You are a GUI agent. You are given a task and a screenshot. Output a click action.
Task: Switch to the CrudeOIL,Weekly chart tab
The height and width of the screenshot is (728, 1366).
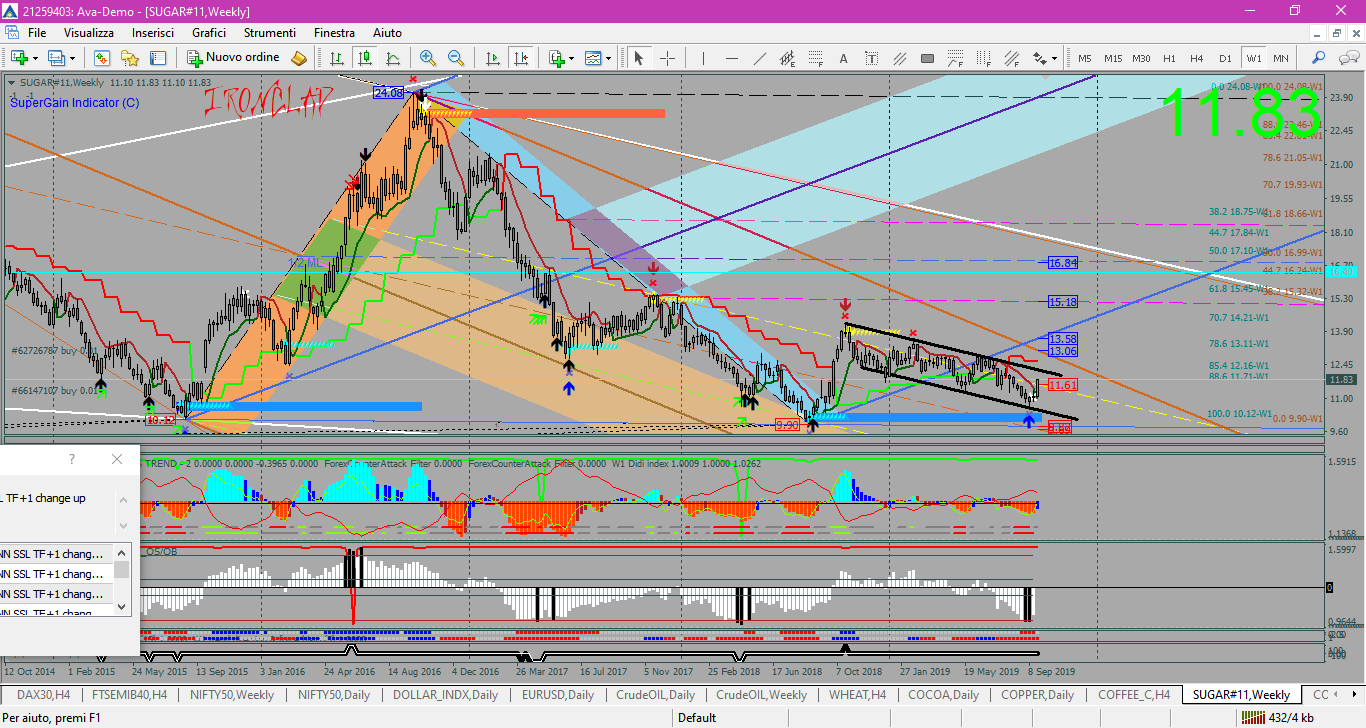point(762,694)
